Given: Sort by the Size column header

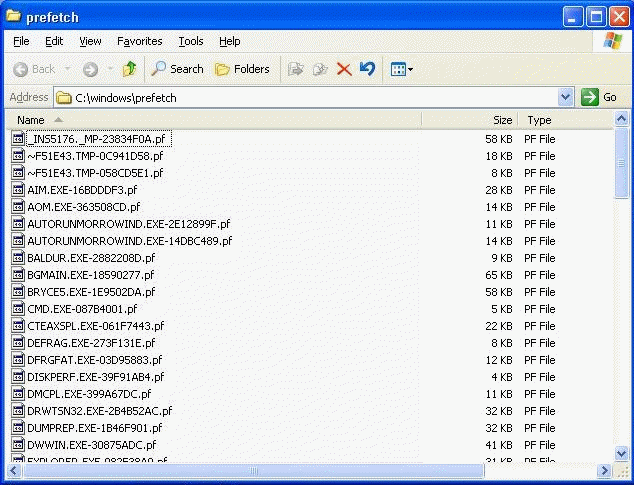Looking at the screenshot, I should [x=469, y=120].
